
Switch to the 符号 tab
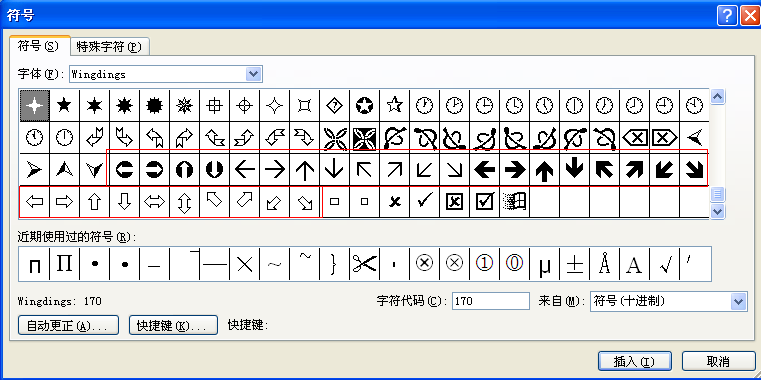38,46
